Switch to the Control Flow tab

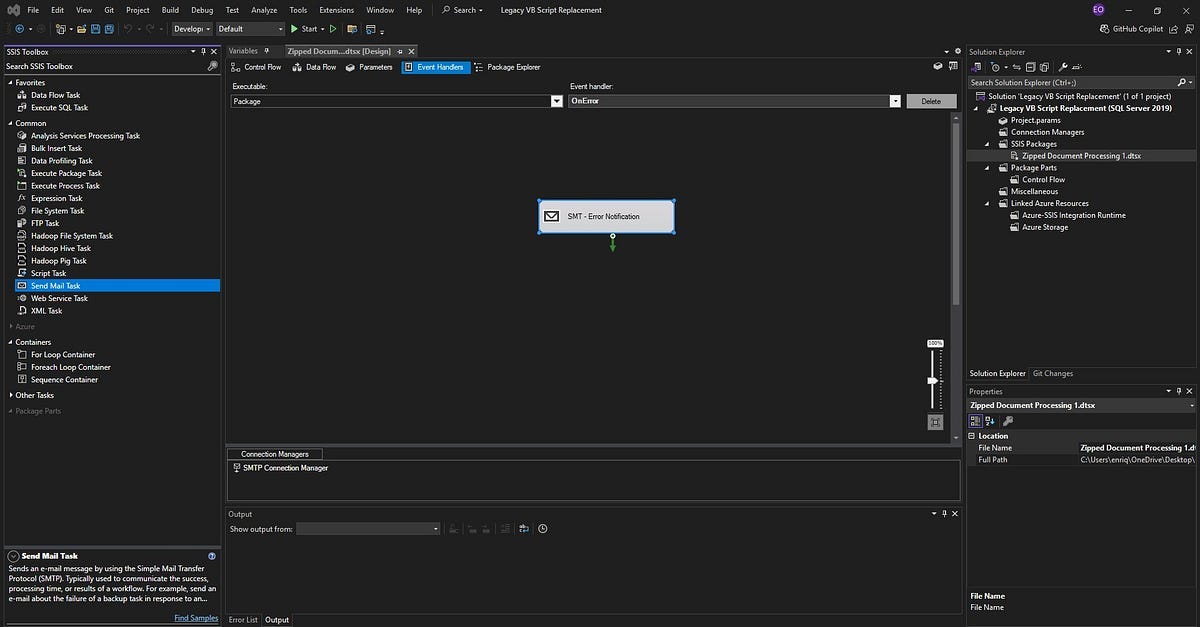pyautogui.click(x=256, y=67)
